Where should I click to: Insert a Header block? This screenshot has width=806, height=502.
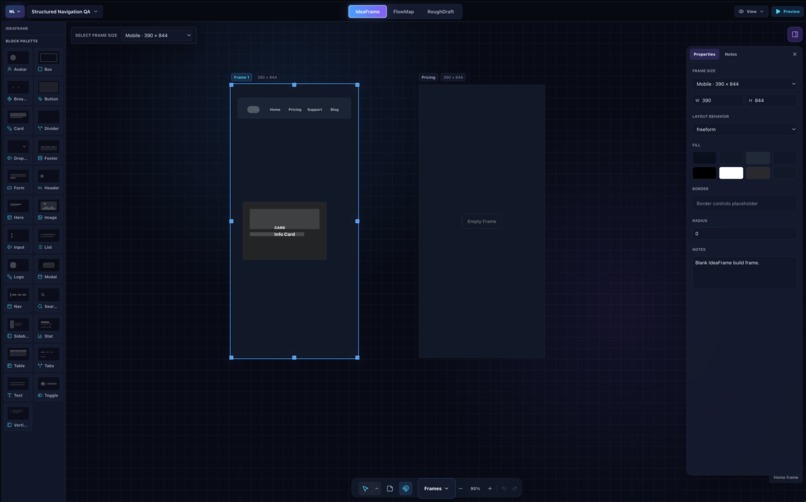click(48, 181)
